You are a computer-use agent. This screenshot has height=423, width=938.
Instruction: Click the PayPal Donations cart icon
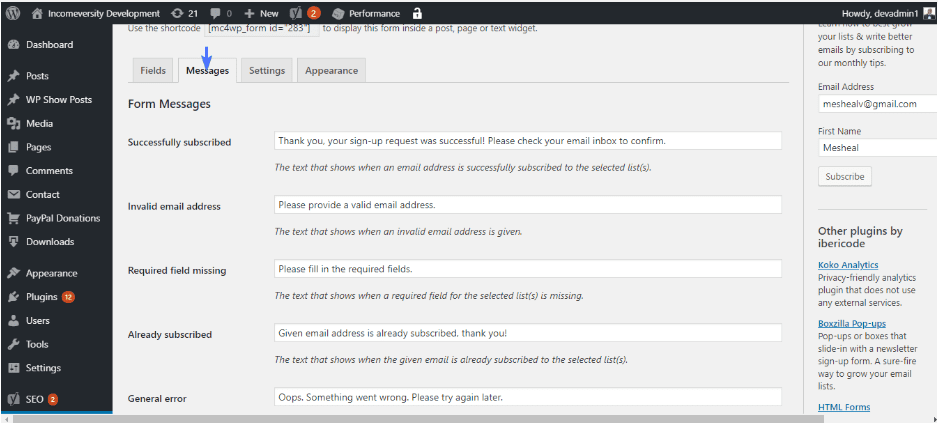14,218
